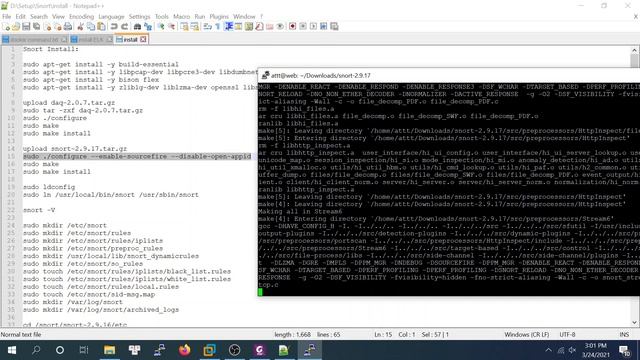The width and height of the screenshot is (640, 360).
Task: Click the editor scrollbar up arrow
Action: coord(634,50)
